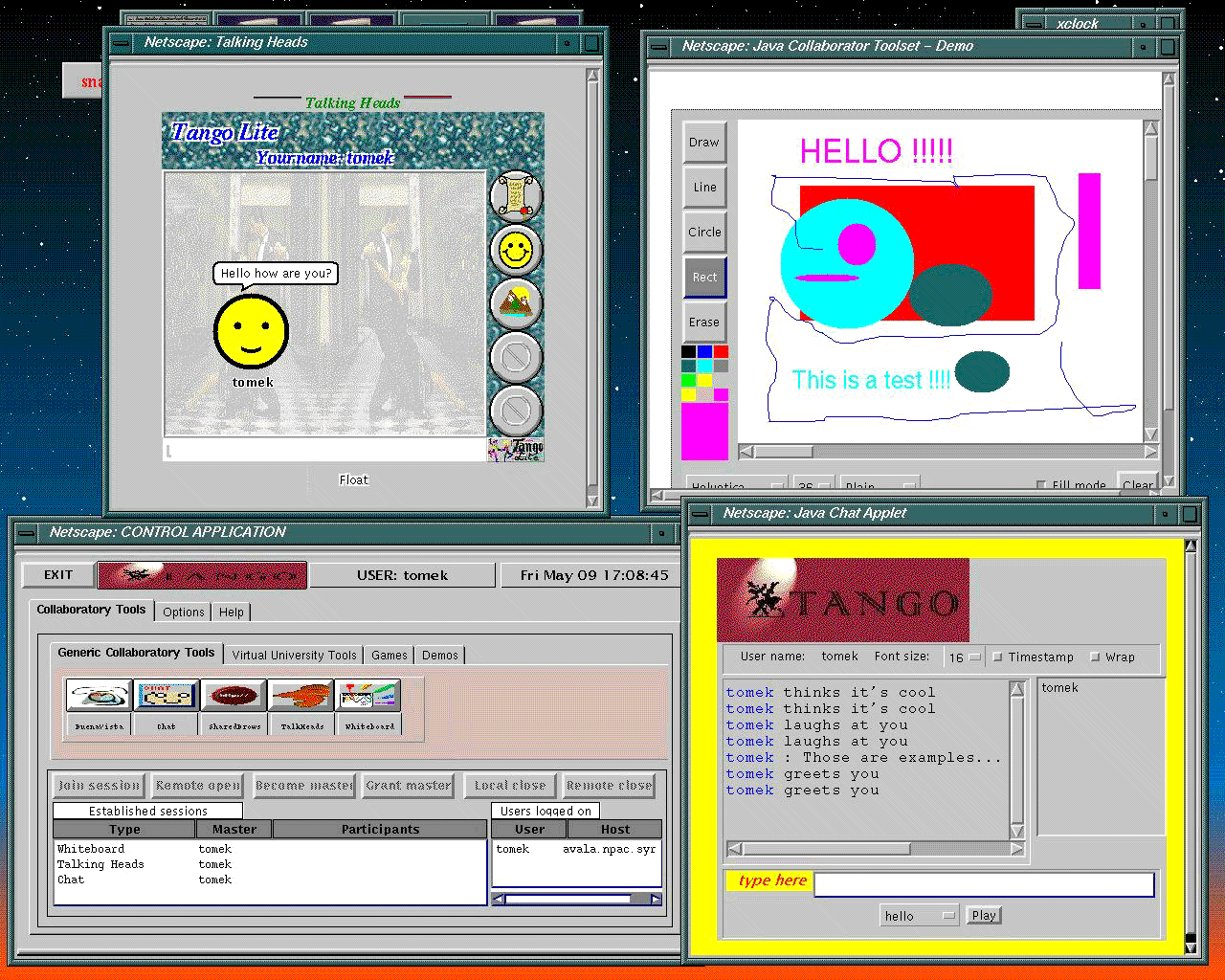Viewport: 1225px width, 980px height.
Task: Open window menu of Java Chat Applet window
Action: pyautogui.click(x=699, y=514)
